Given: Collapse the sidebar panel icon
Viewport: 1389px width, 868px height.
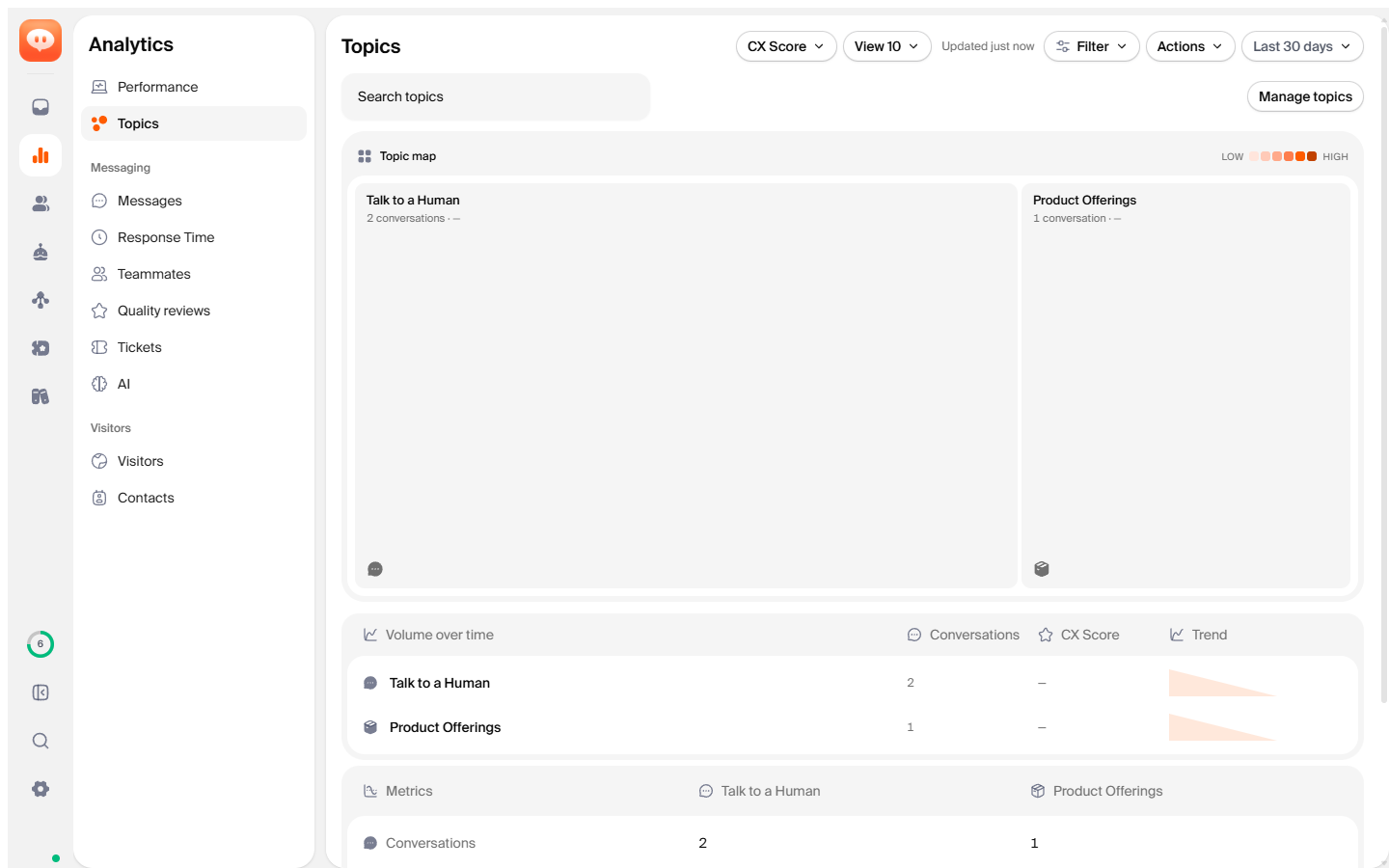Looking at the screenshot, I should 41,692.
